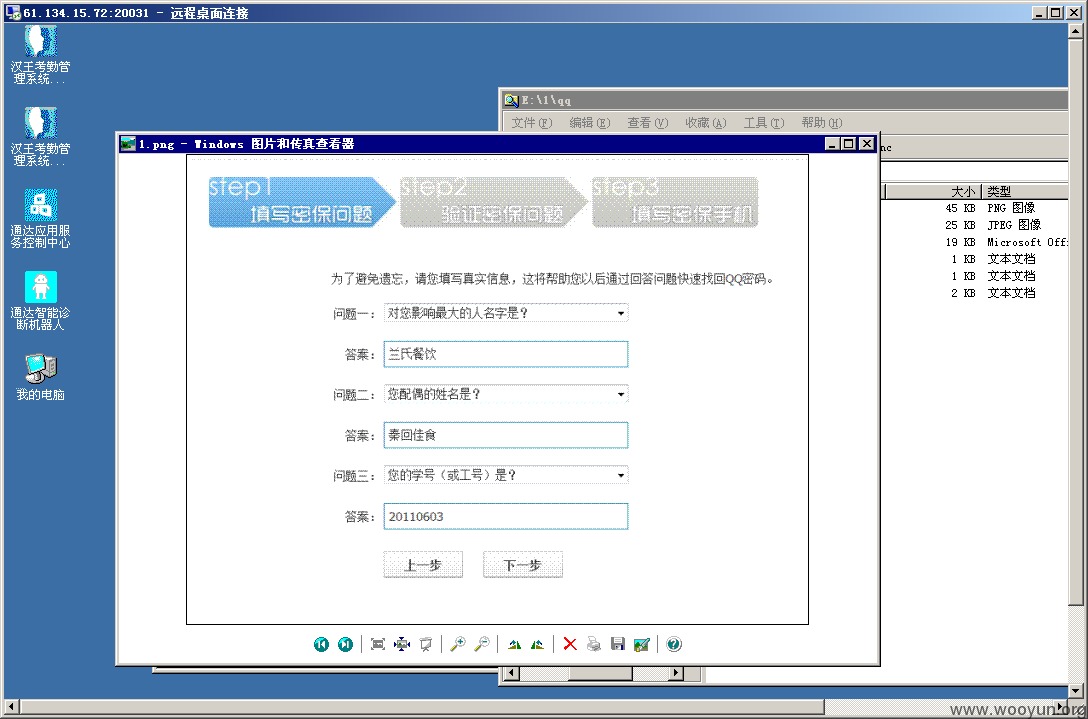Delete the image with red X icon
The height and width of the screenshot is (719, 1088).
(x=570, y=645)
